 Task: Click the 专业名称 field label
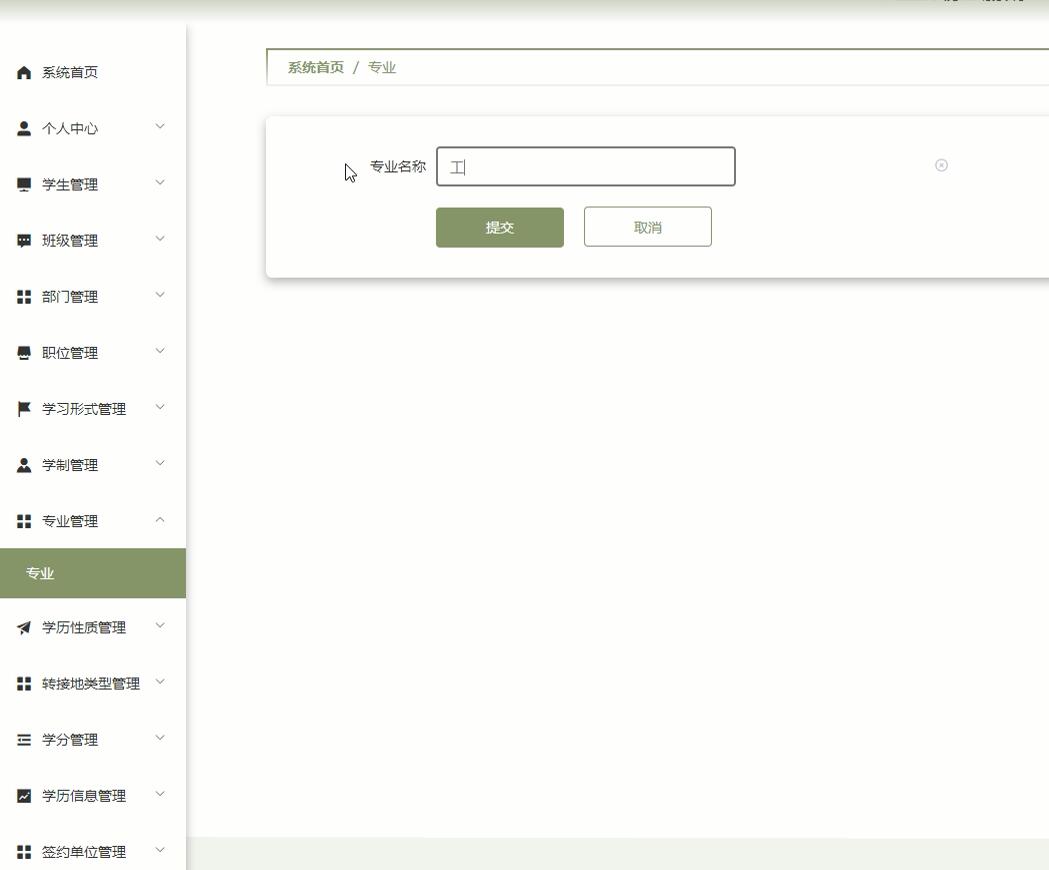pos(398,167)
